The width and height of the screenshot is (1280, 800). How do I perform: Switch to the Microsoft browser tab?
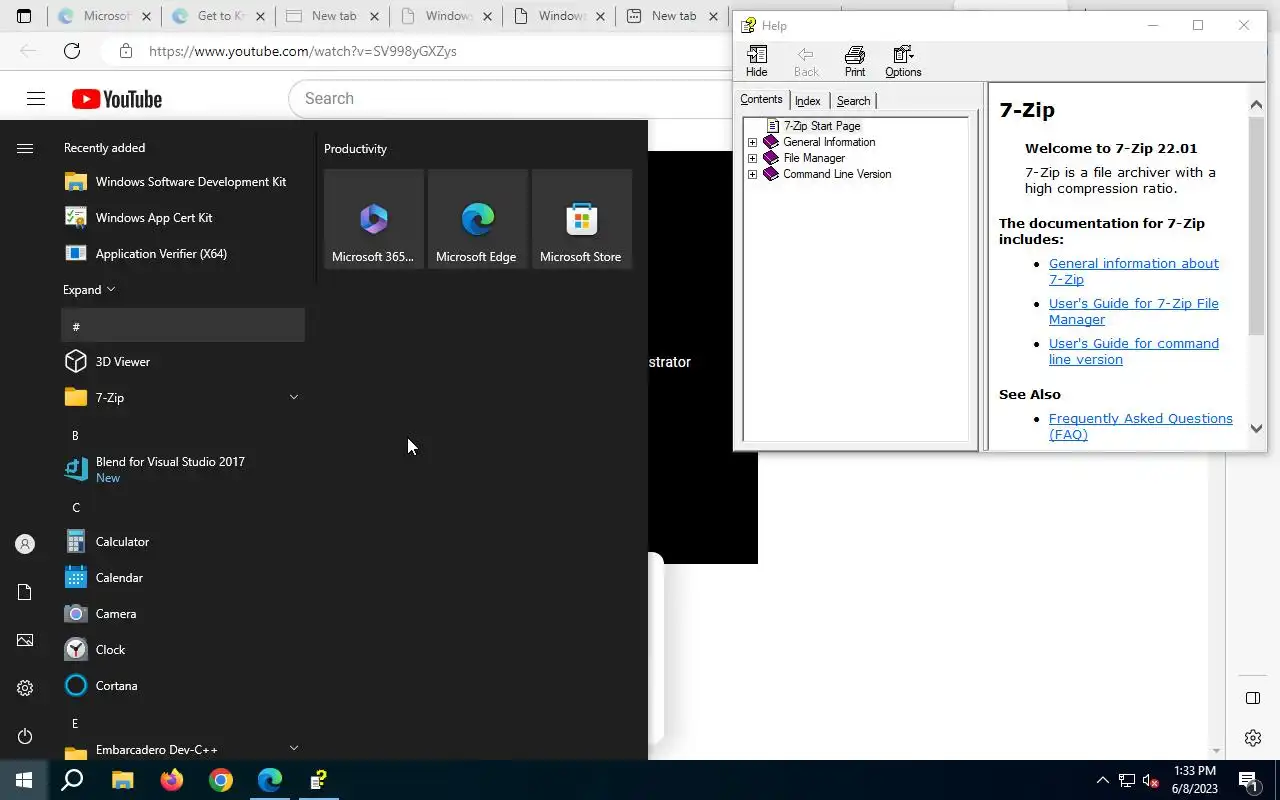106,16
